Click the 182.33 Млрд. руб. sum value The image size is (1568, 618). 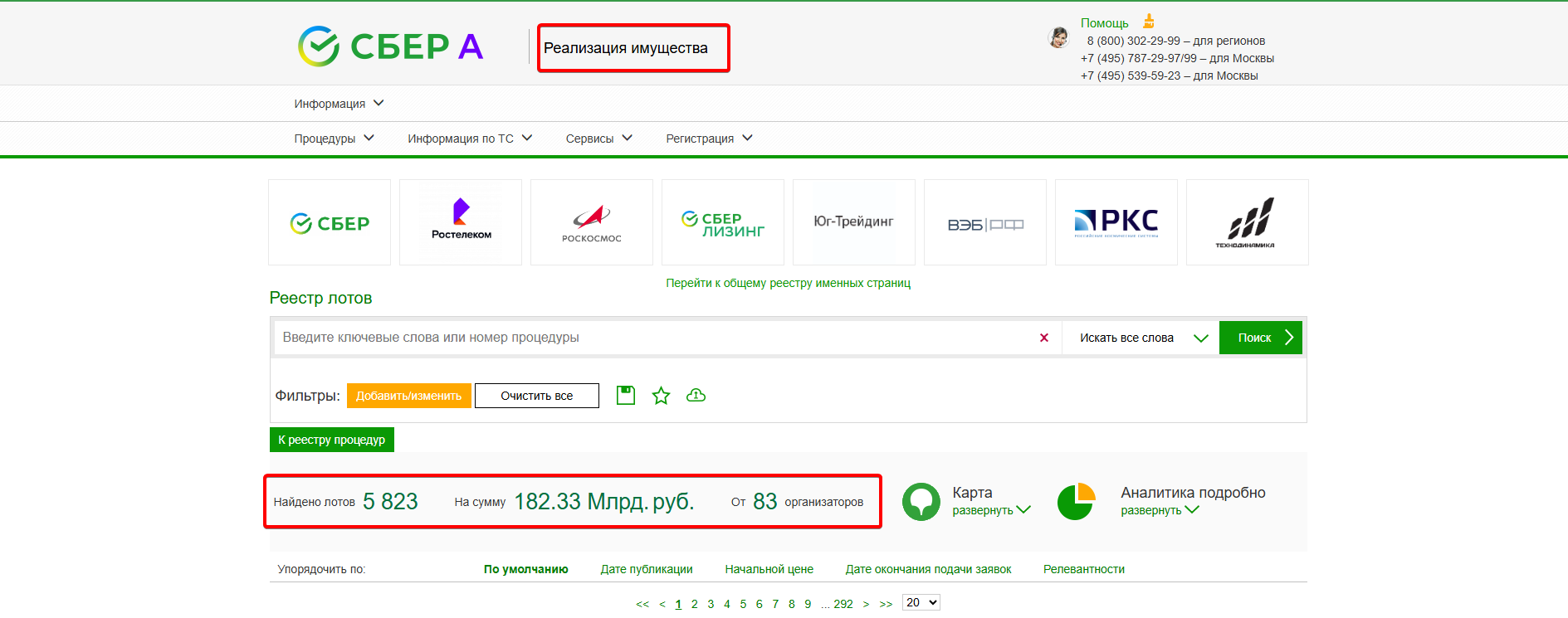[604, 502]
